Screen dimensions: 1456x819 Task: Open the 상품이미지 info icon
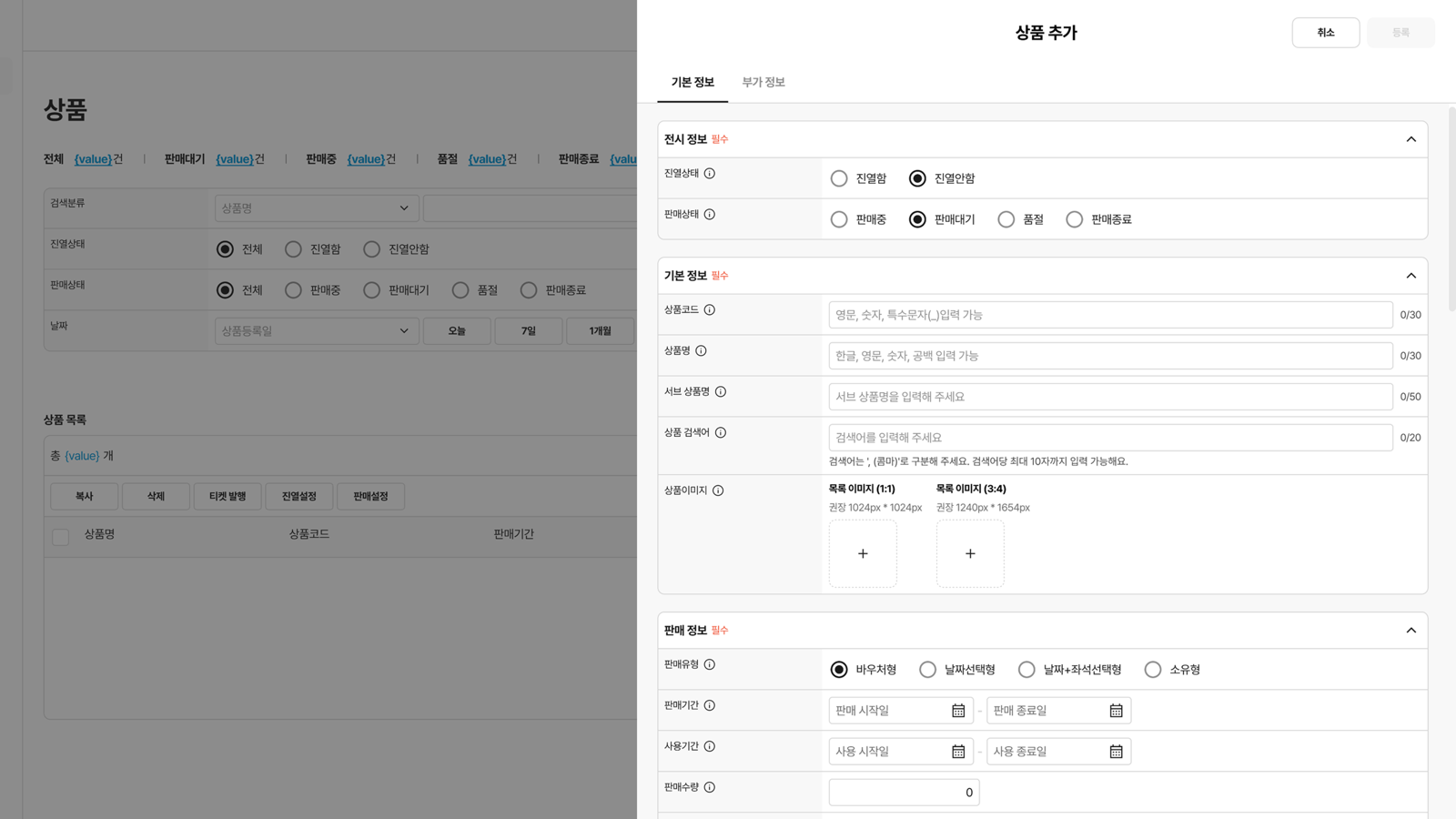pyautogui.click(x=718, y=490)
